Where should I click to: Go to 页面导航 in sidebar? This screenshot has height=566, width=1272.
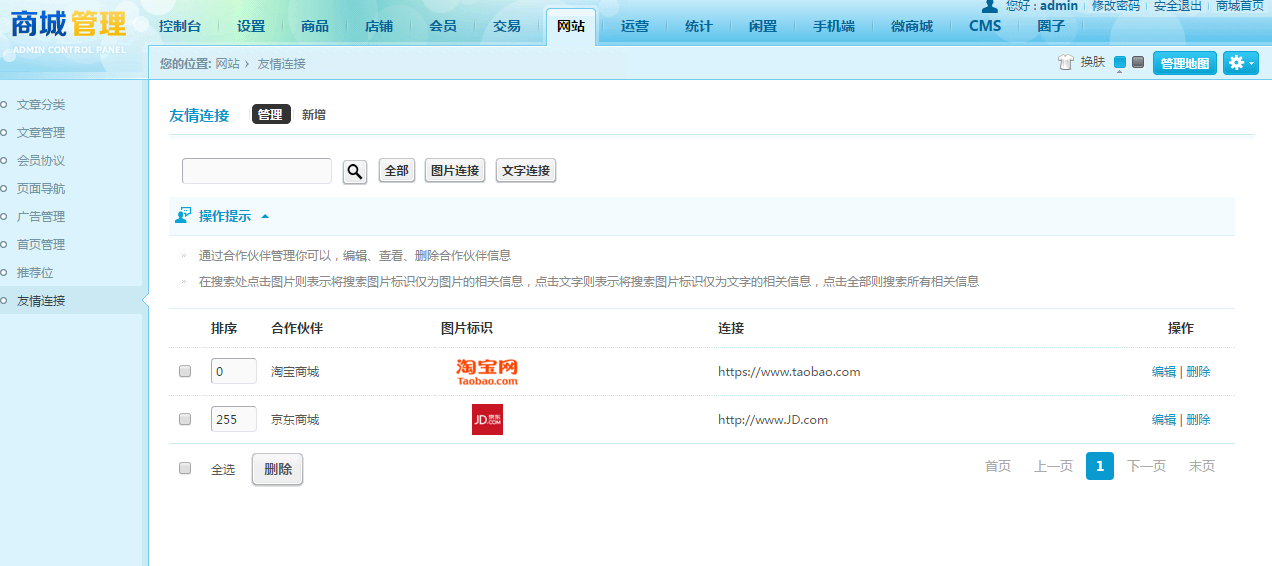pos(41,188)
